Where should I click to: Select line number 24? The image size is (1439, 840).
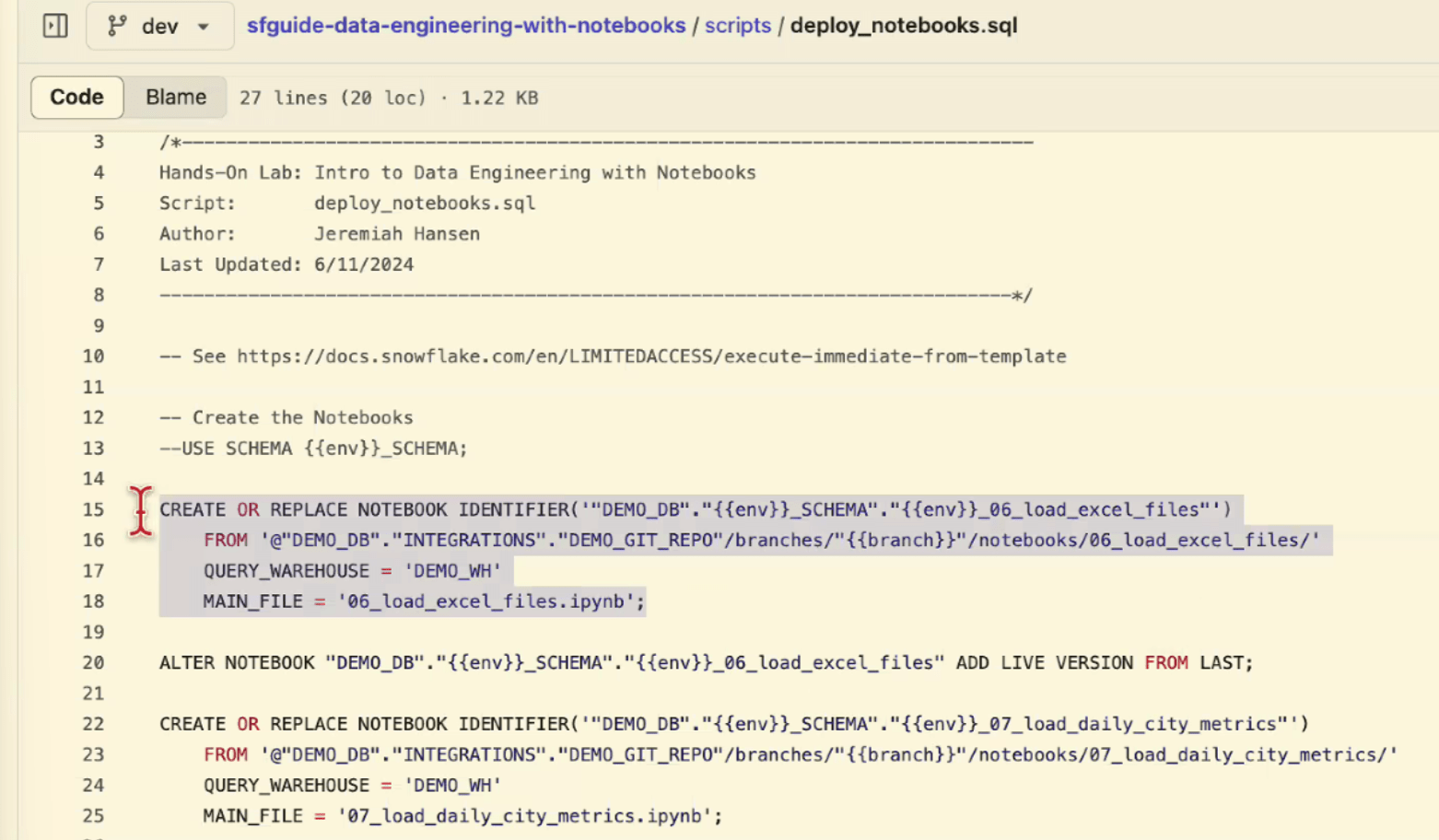(x=93, y=786)
